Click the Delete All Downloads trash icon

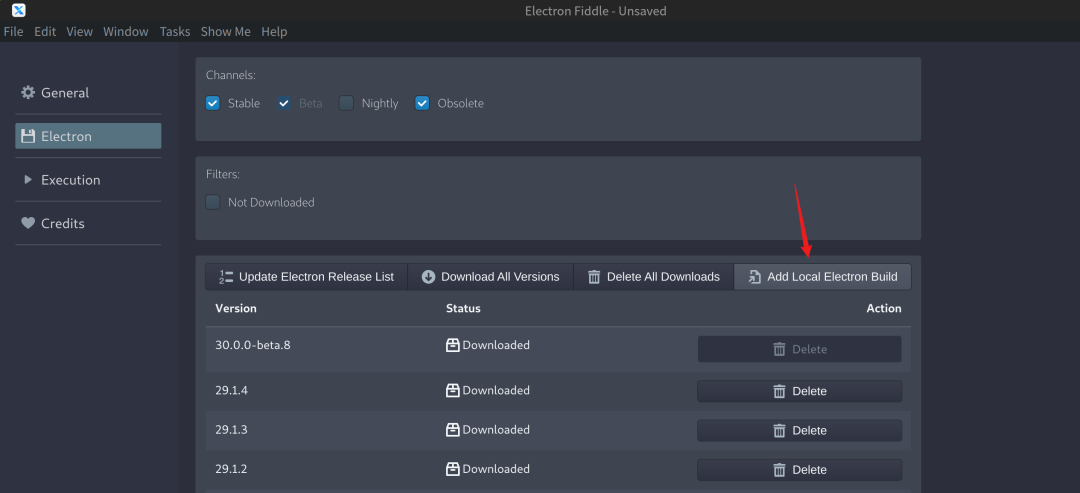tap(594, 277)
